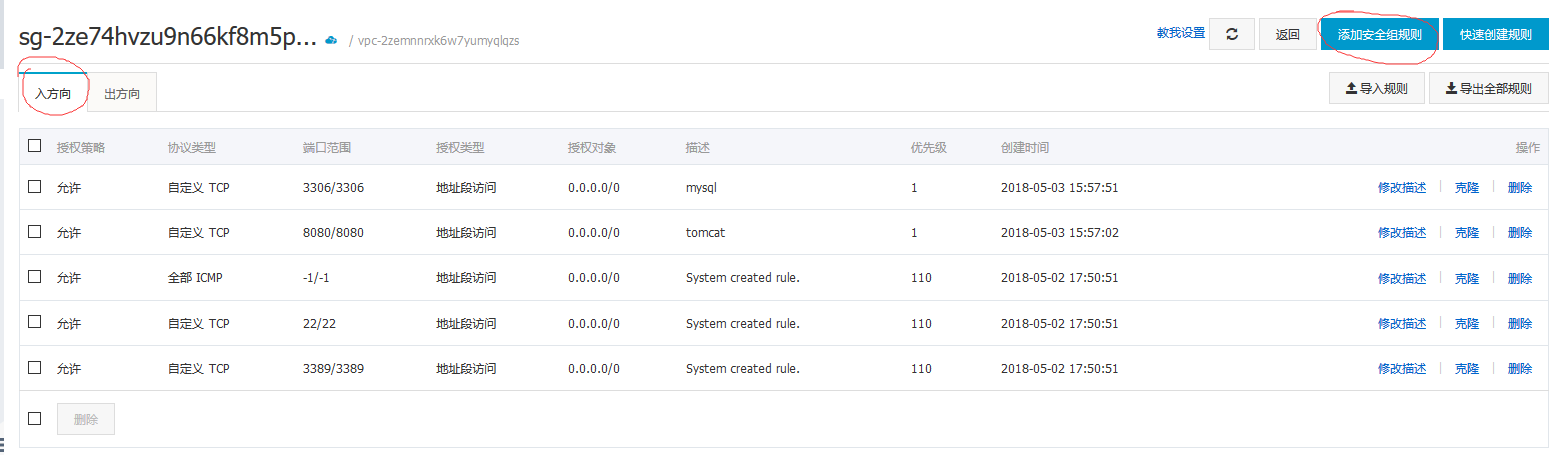Click the 添加安全组规则 button
Screen dimensions: 1563x455
pos(1380,34)
